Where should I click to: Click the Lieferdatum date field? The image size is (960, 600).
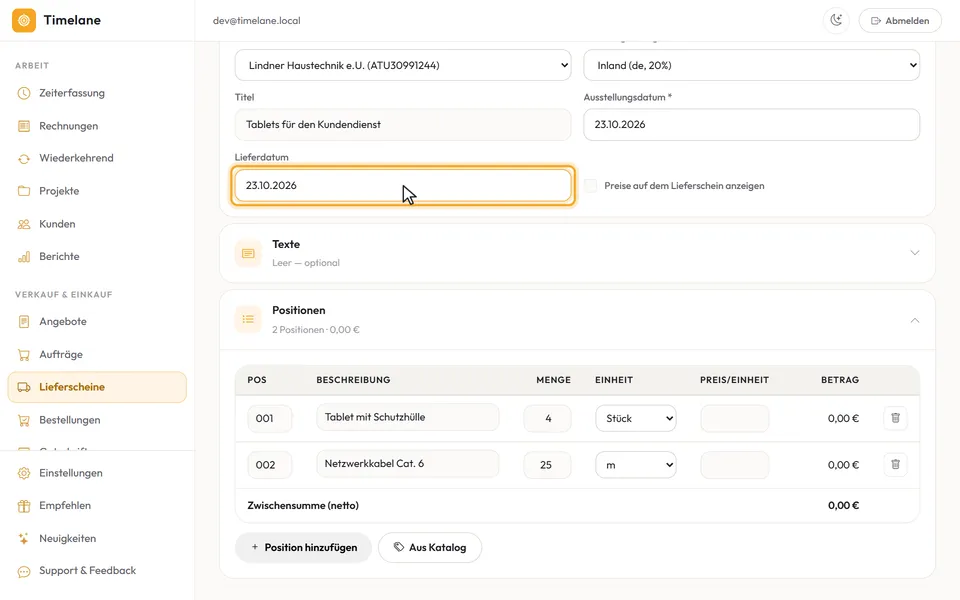(403, 186)
